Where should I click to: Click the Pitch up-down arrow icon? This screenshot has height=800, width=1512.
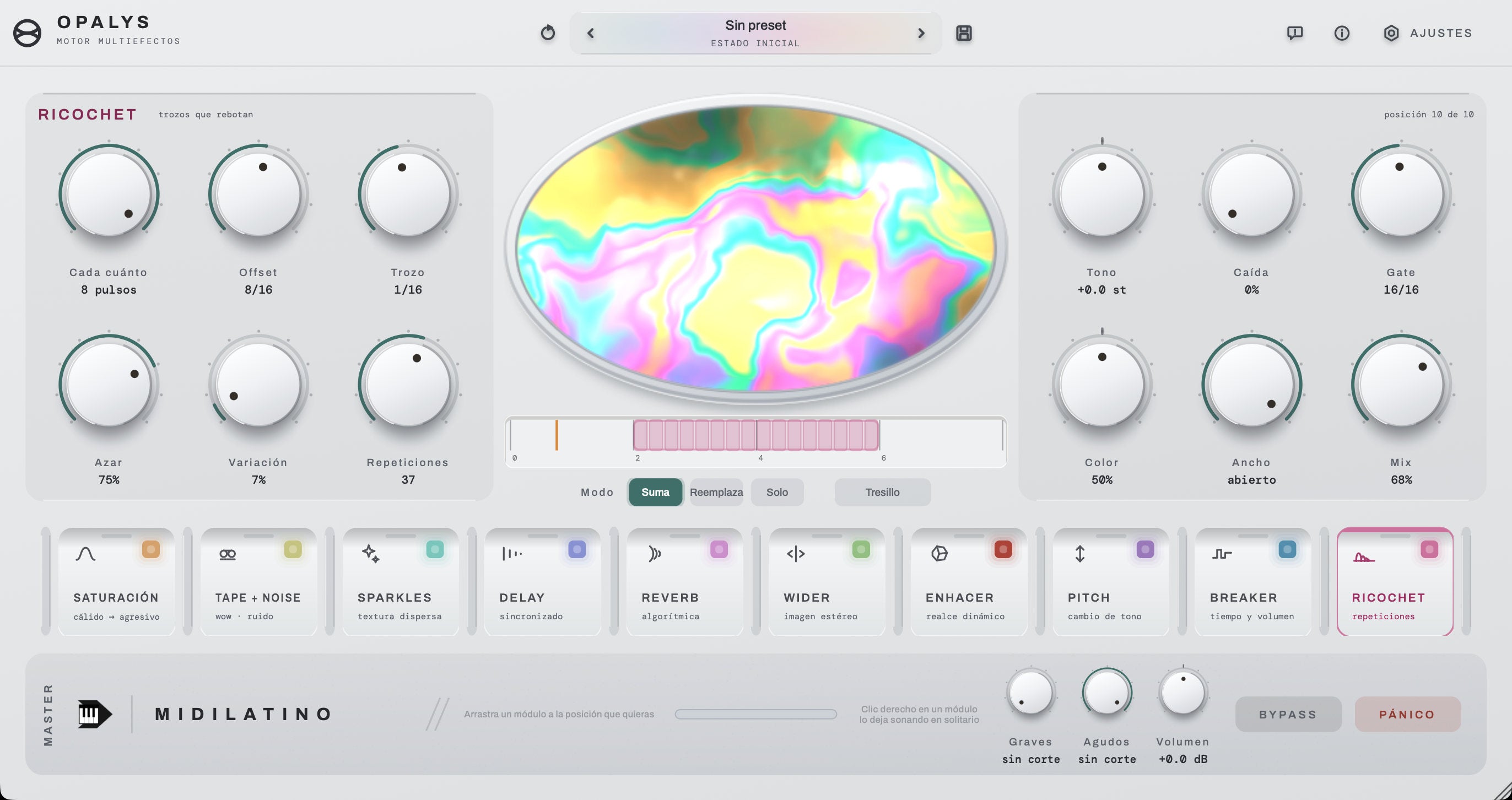click(x=1080, y=554)
